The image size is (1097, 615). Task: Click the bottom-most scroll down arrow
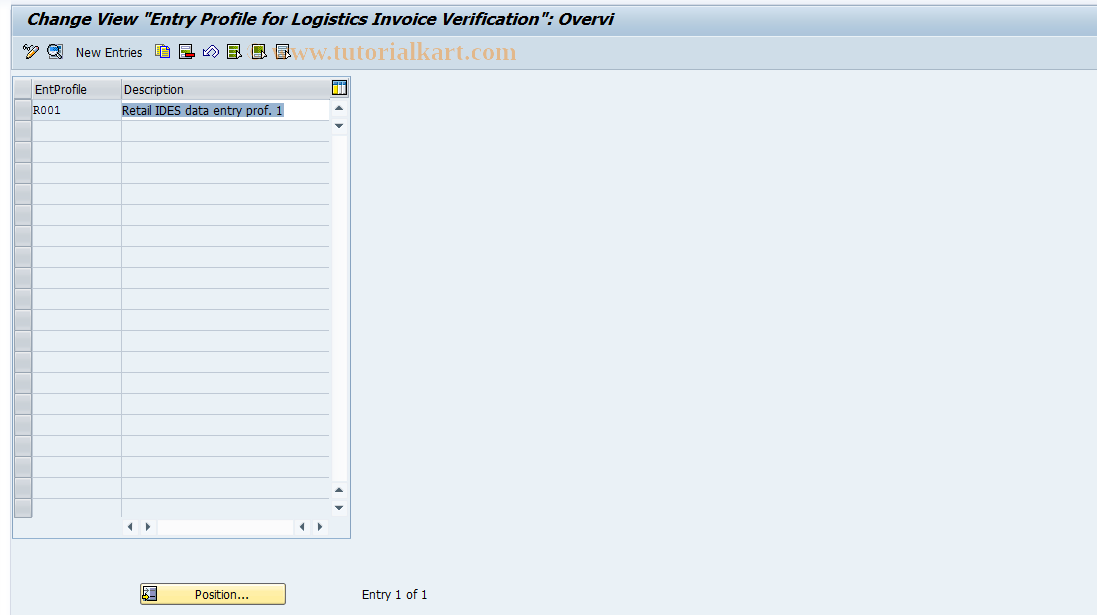click(339, 508)
